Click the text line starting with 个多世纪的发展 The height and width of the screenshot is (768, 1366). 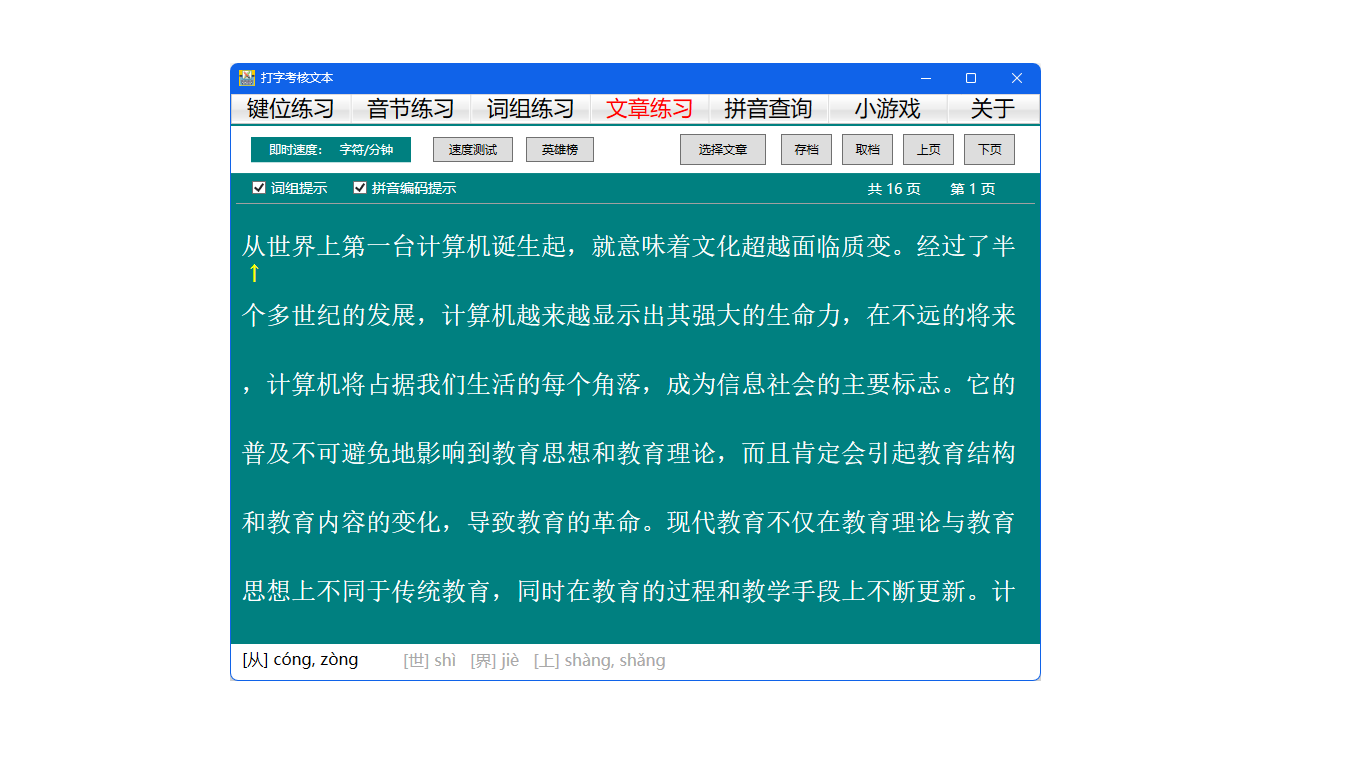point(629,316)
